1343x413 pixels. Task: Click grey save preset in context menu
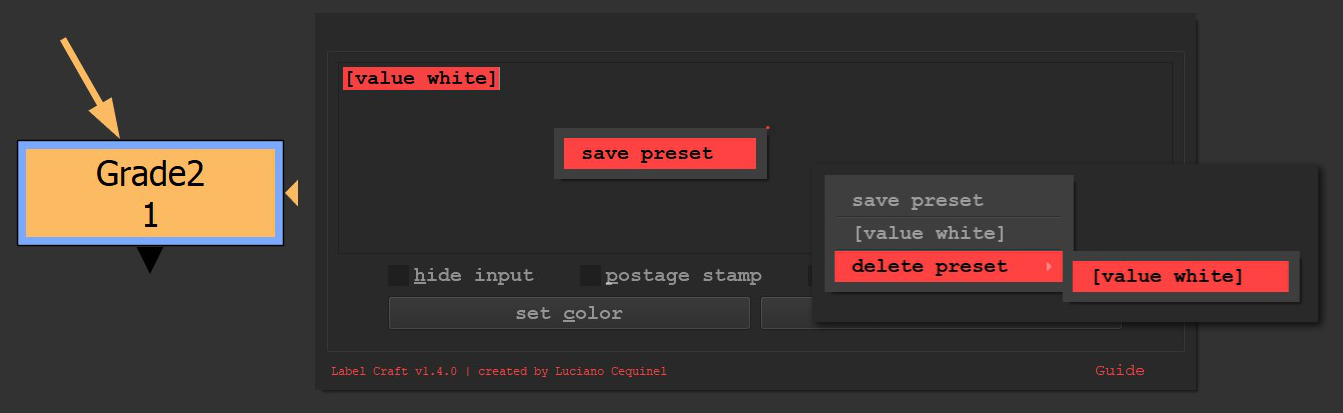click(918, 200)
